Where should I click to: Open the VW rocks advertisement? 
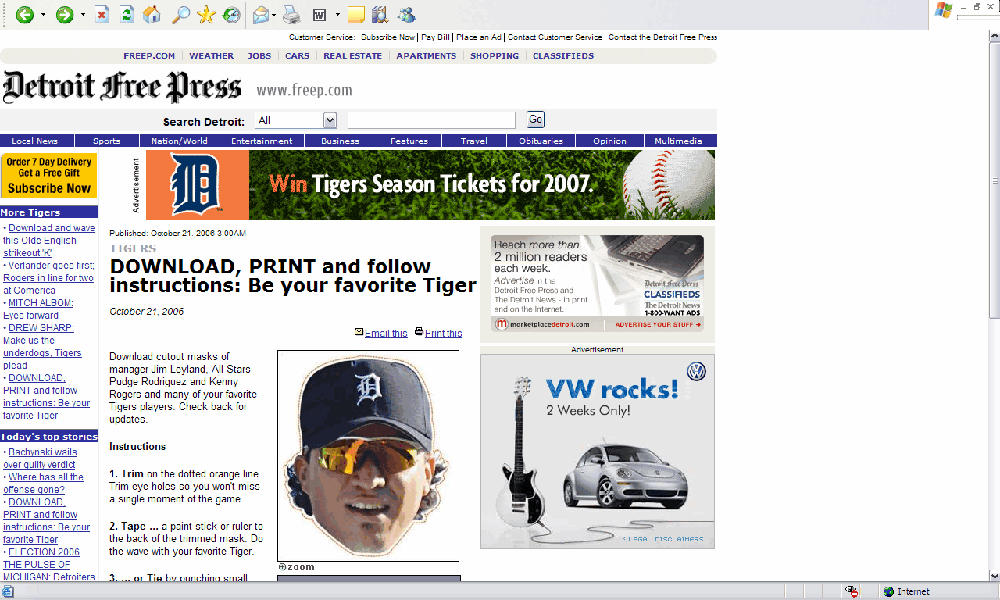[598, 451]
